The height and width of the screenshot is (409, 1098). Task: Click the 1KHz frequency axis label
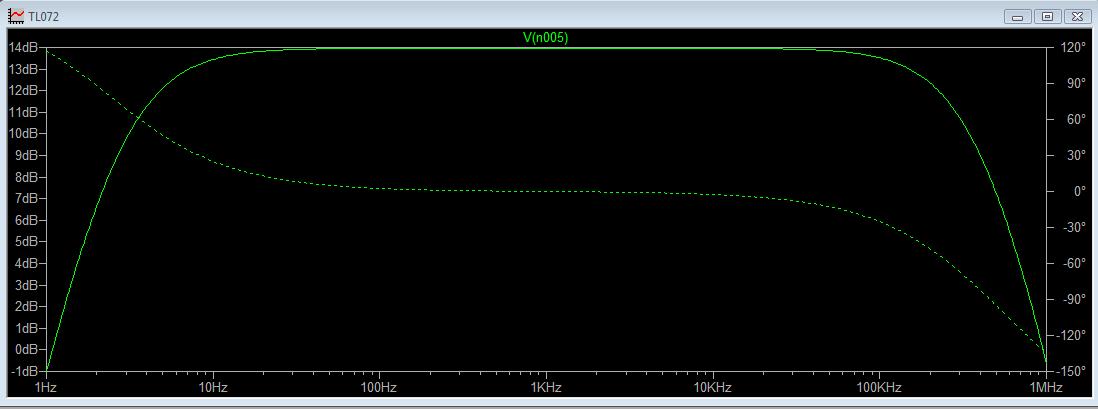pyautogui.click(x=546, y=388)
